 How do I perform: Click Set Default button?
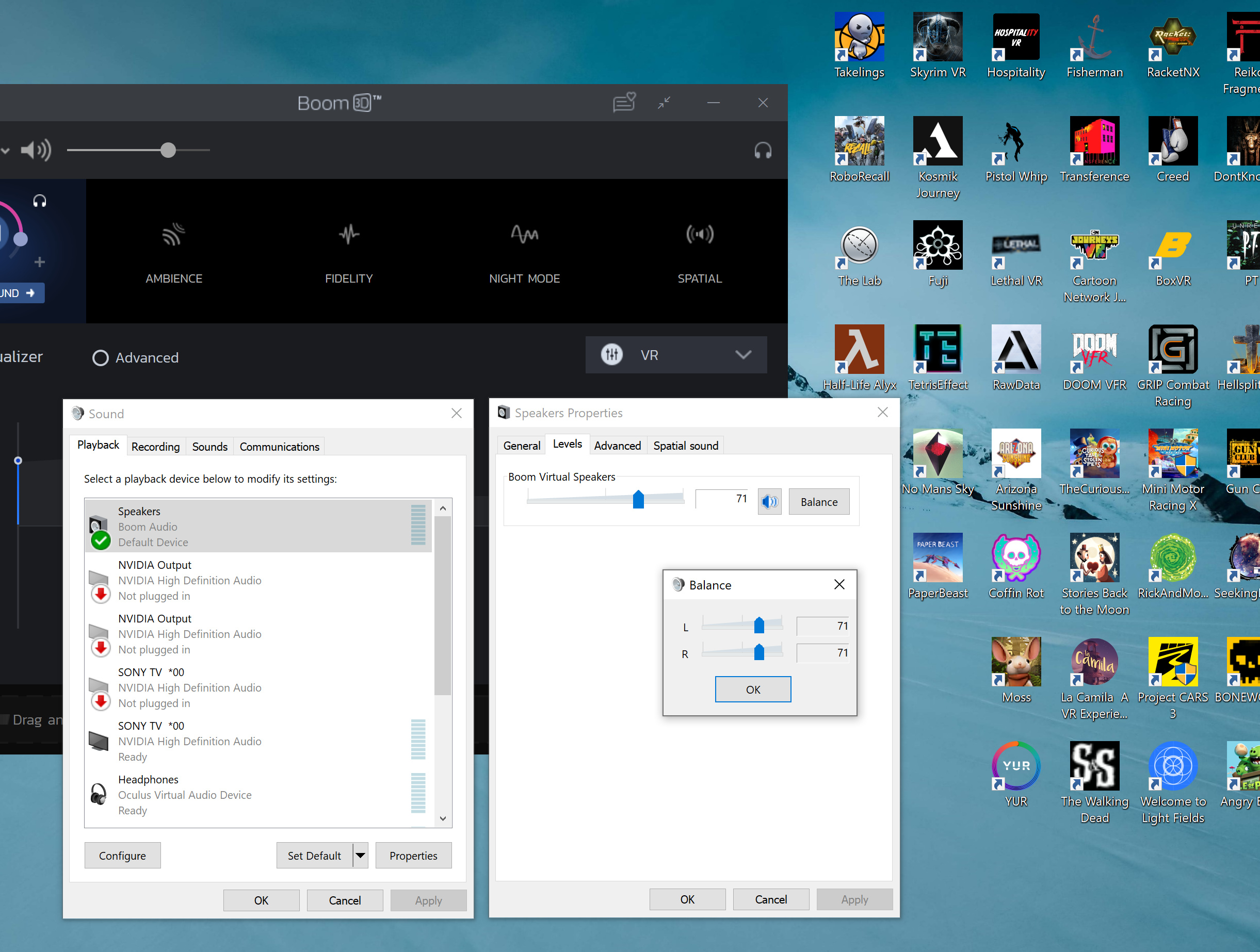314,855
